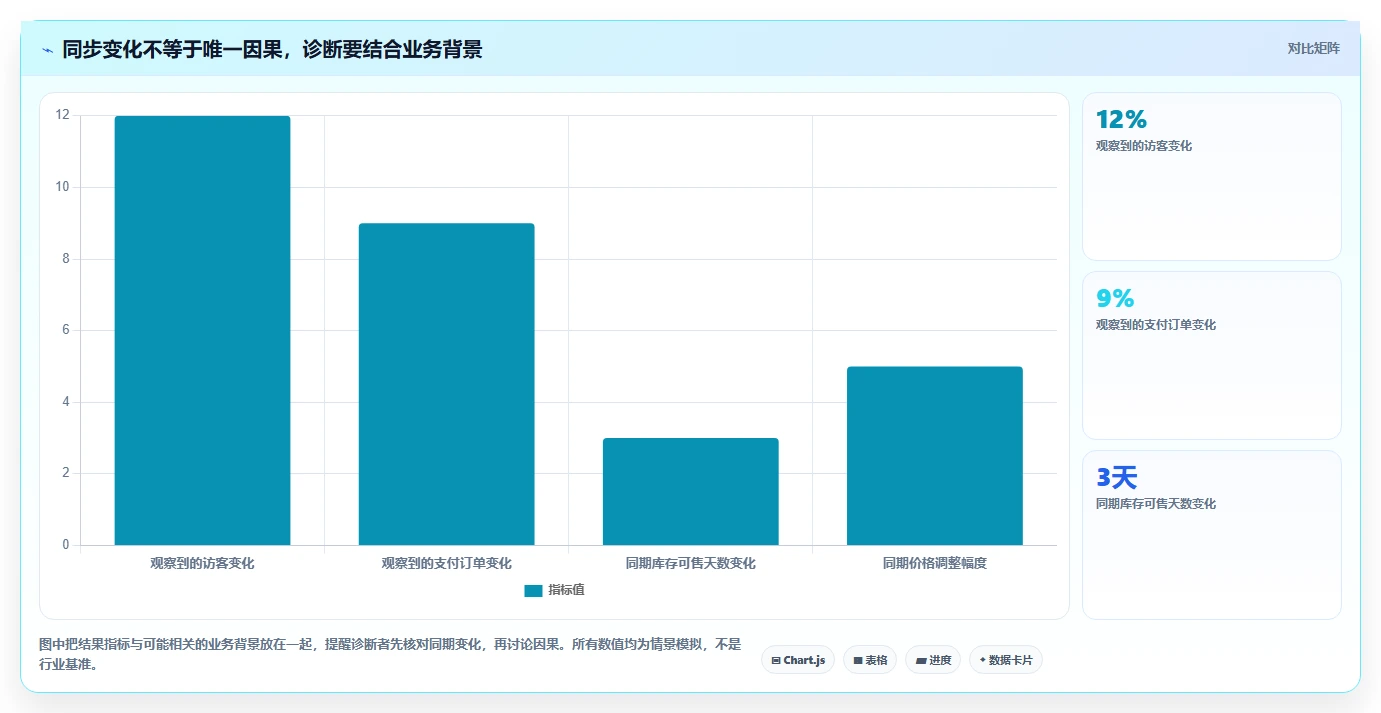The width and height of the screenshot is (1381, 713).
Task: Click the y-axis tick value 10
Action: (x=63, y=187)
